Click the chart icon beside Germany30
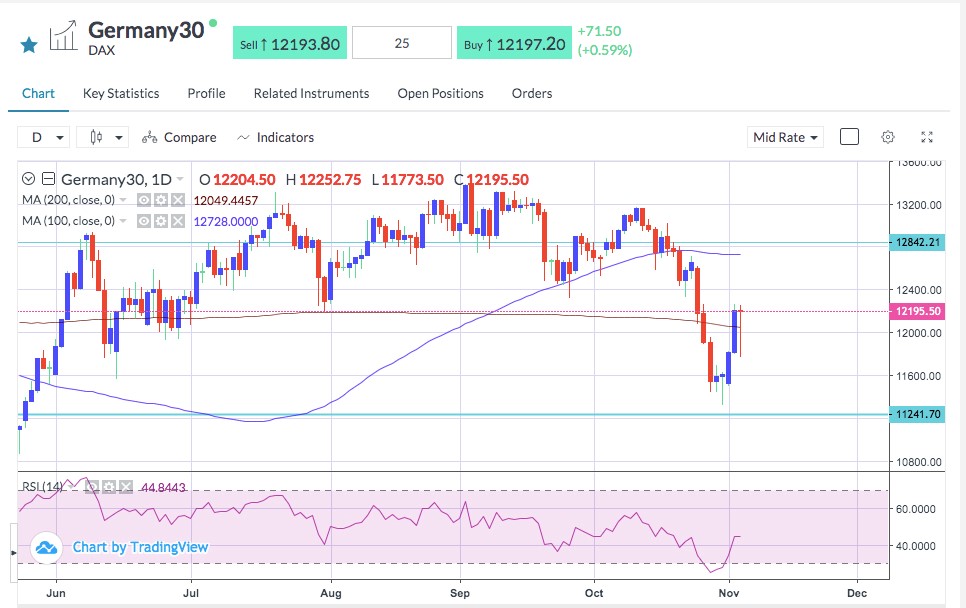 click(x=63, y=36)
